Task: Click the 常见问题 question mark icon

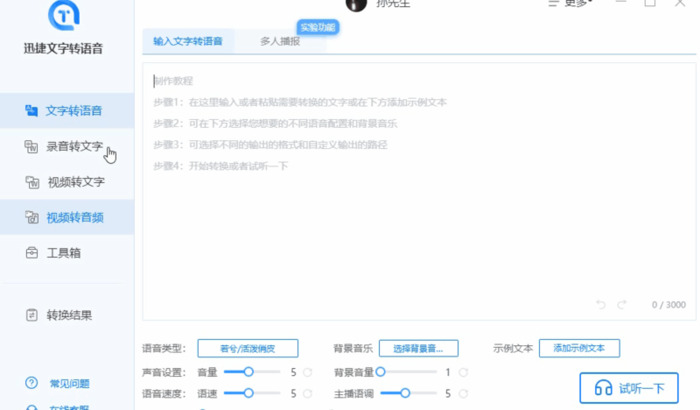Action: click(x=31, y=383)
